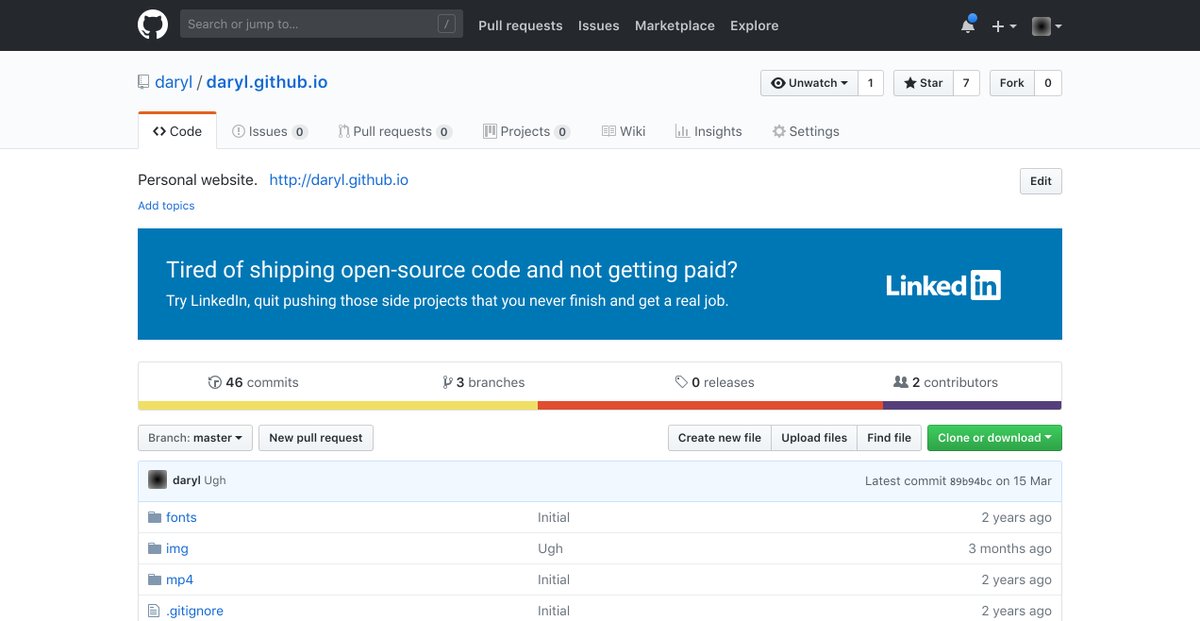1200x621 pixels.
Task: Click the img folder icon
Action: [154, 548]
